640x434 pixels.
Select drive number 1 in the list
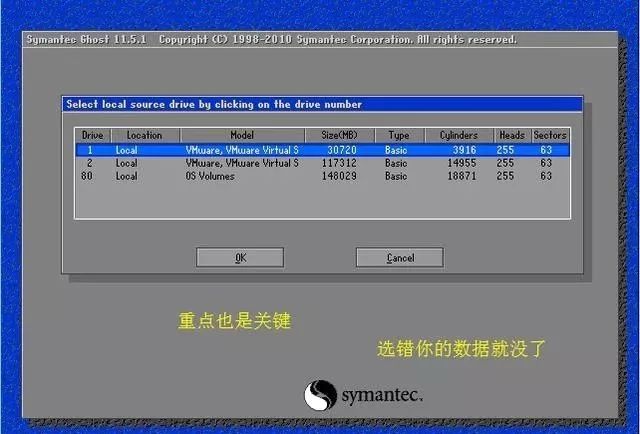pyautogui.click(x=323, y=150)
